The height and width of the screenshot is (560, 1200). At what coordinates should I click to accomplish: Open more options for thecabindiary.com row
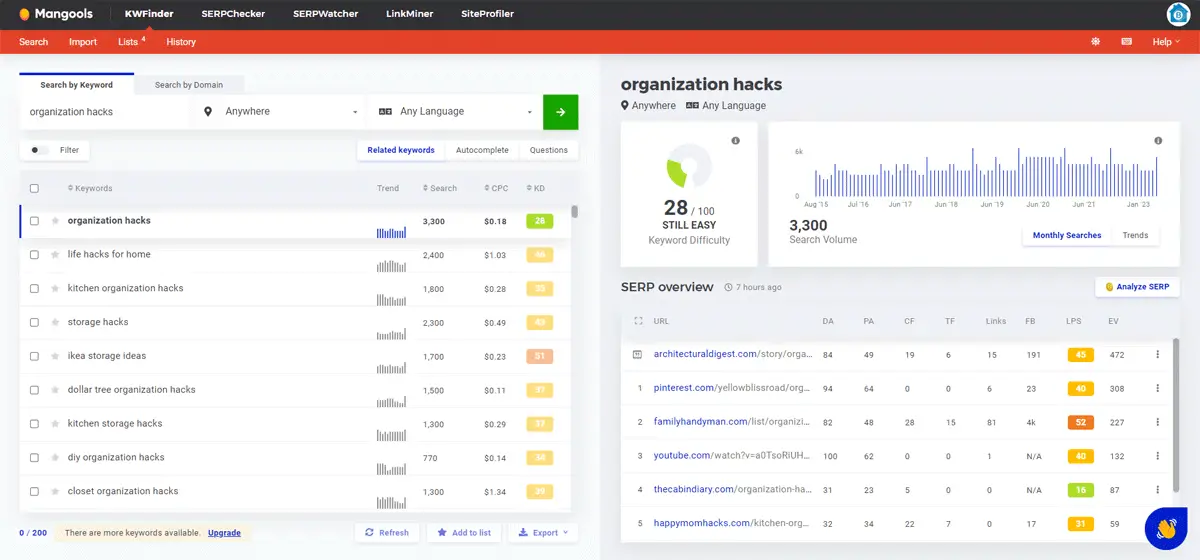pyautogui.click(x=1158, y=490)
